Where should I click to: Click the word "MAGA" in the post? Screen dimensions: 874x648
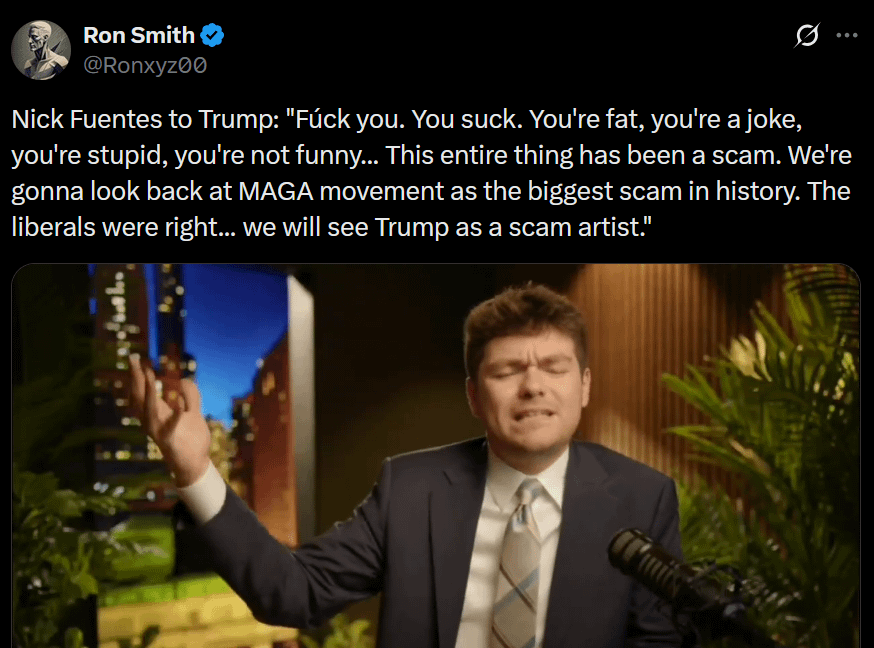[x=276, y=191]
